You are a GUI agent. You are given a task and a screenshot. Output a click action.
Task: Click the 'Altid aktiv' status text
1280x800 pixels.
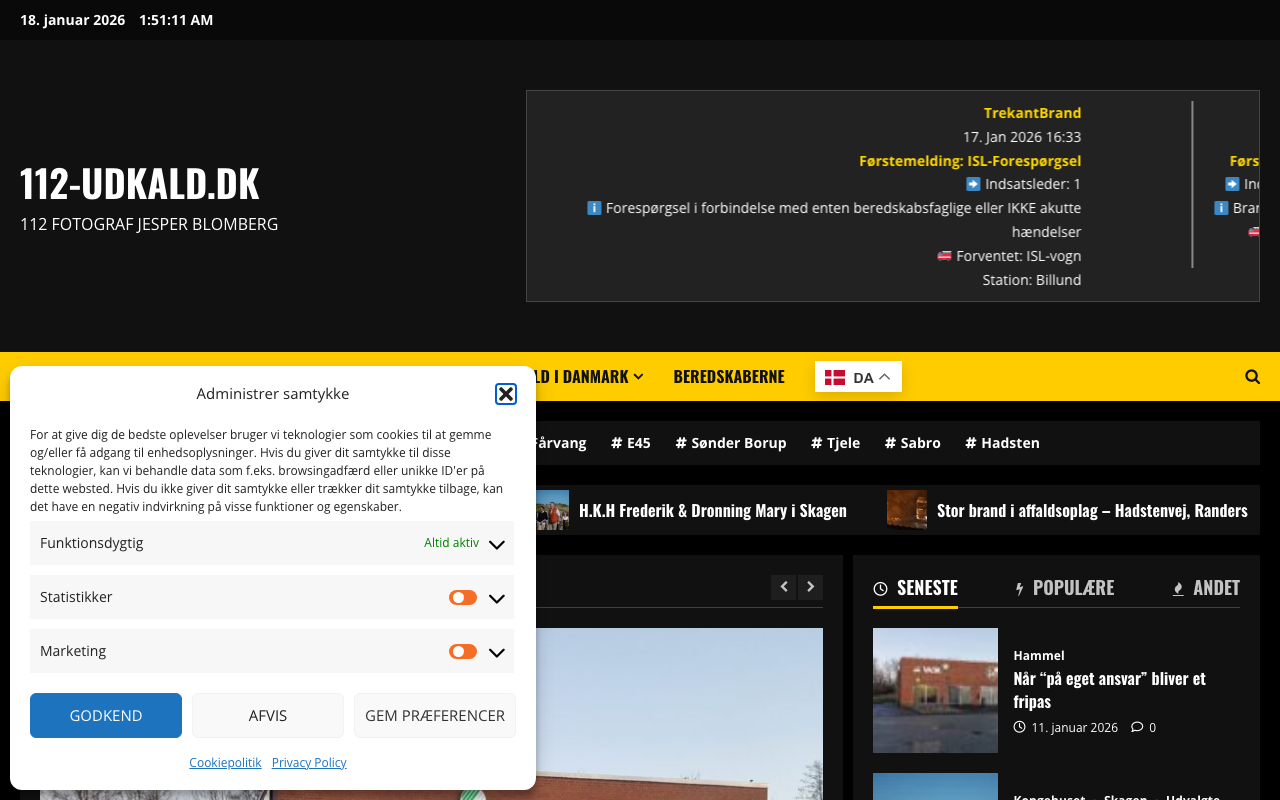pyautogui.click(x=451, y=543)
